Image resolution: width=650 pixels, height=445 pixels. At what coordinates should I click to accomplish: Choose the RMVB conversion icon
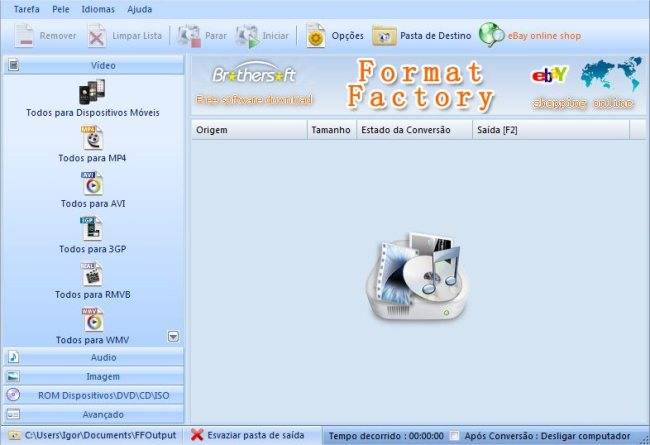pos(92,274)
